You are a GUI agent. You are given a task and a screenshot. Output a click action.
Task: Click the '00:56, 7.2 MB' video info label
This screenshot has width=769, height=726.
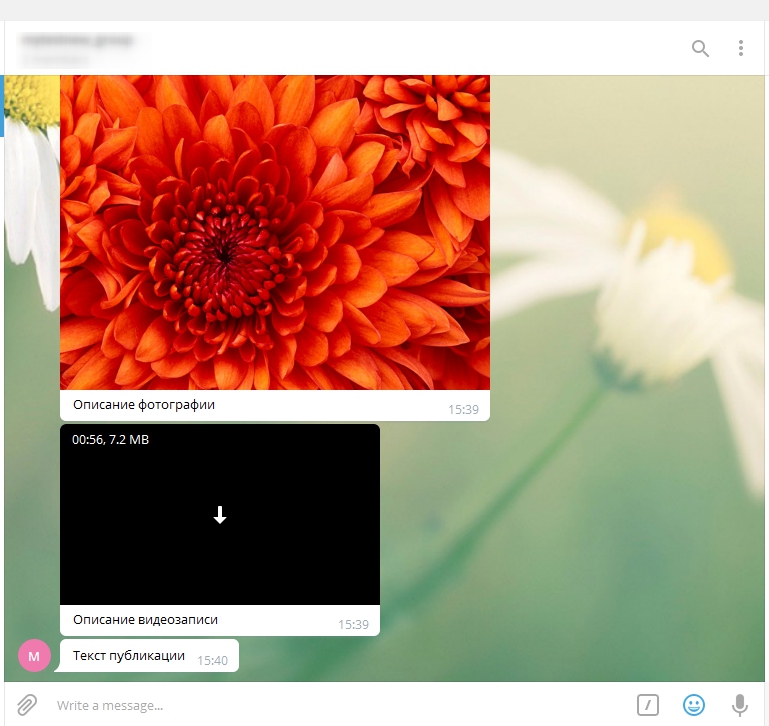pyautogui.click(x=110, y=440)
